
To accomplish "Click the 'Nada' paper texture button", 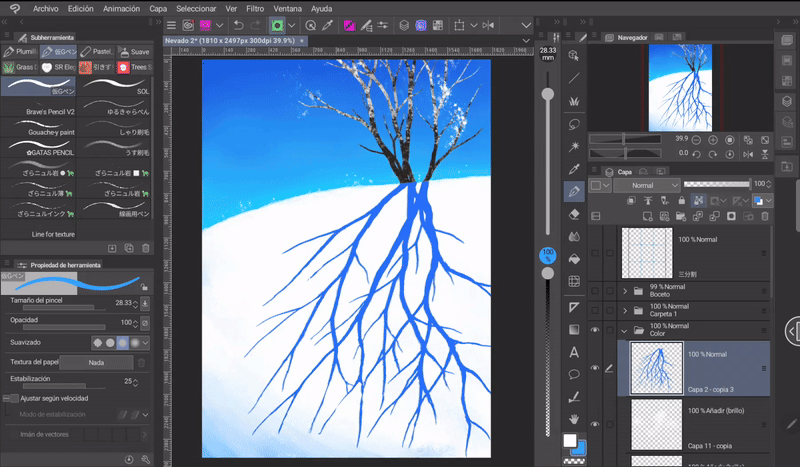I will tap(96, 362).
